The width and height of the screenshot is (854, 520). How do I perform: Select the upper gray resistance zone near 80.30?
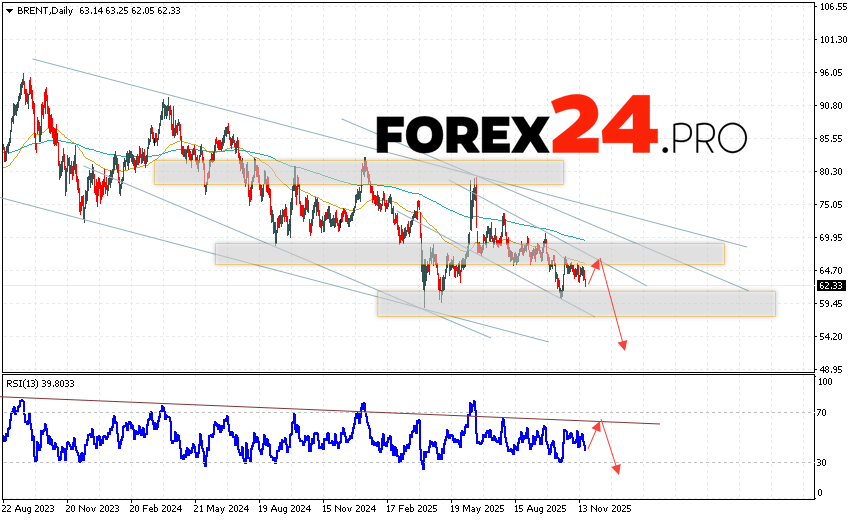point(358,172)
